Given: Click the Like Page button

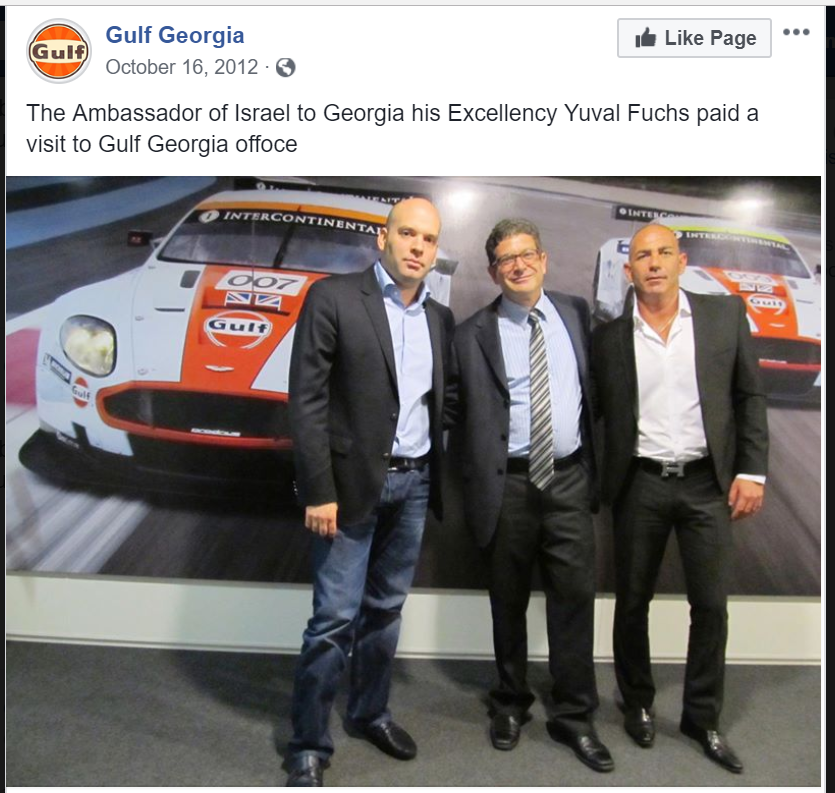Looking at the screenshot, I should [694, 38].
